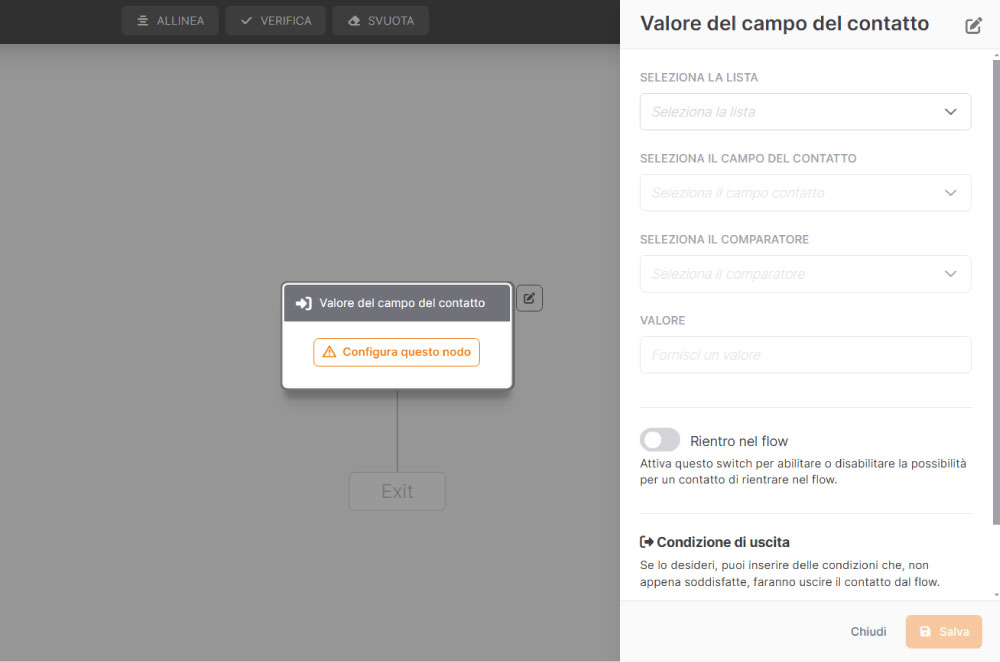Click the edit icon beside the panel title
Viewport: 1000px width, 662px height.
(x=973, y=26)
